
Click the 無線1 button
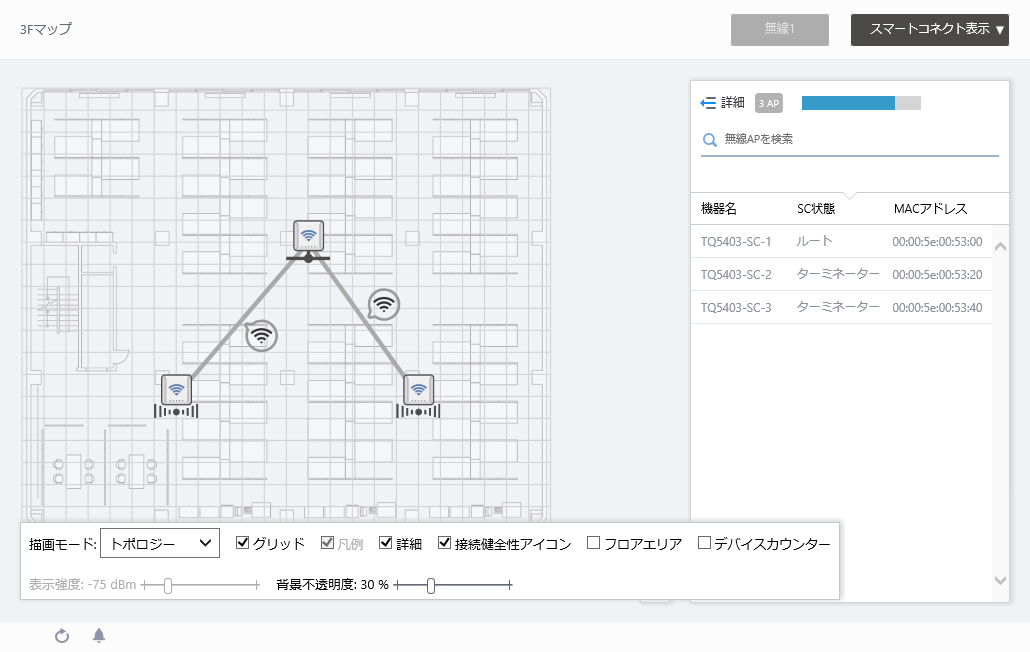coord(780,30)
